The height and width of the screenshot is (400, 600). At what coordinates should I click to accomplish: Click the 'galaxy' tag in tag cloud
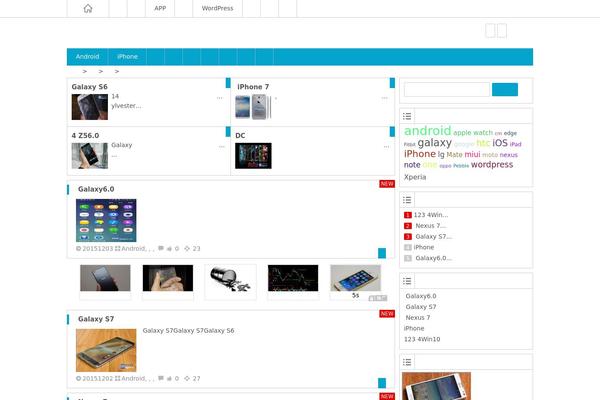(435, 143)
